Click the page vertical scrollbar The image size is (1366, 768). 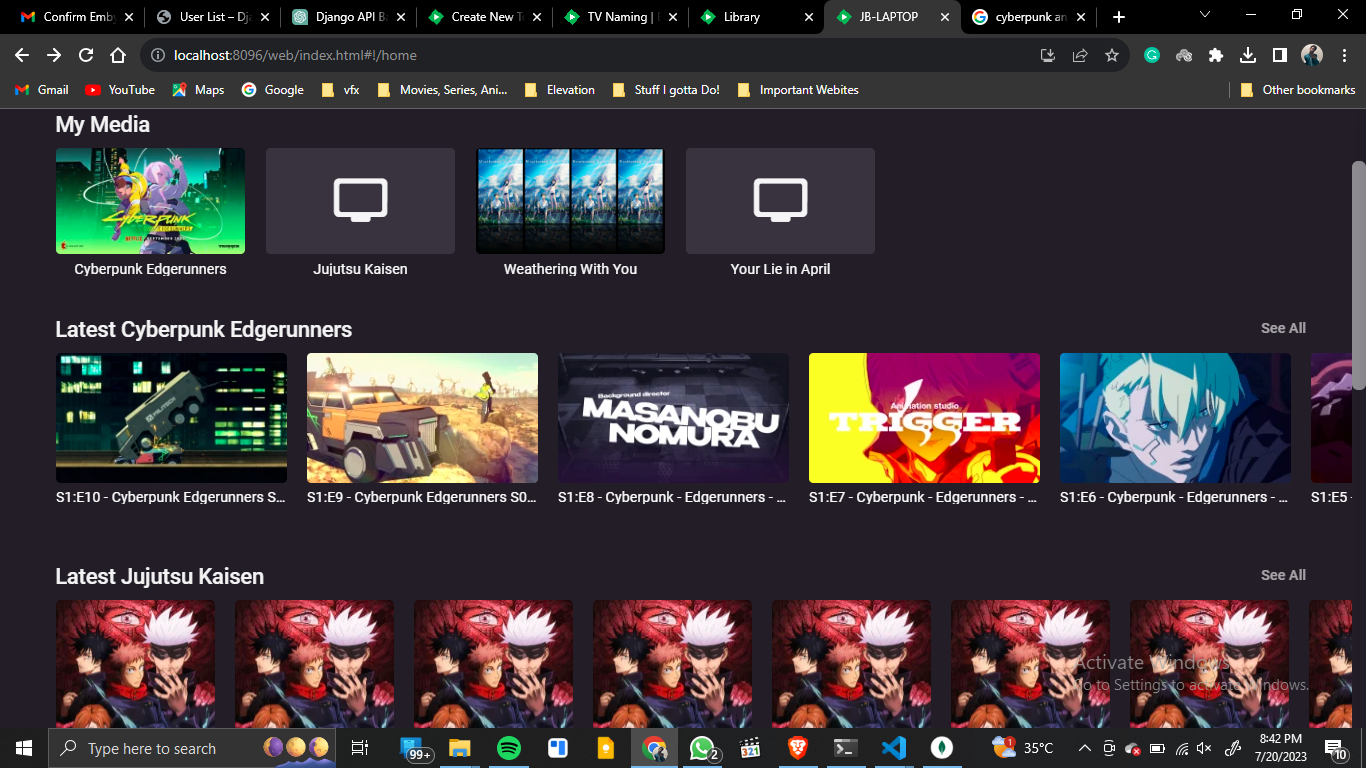tap(1358, 275)
